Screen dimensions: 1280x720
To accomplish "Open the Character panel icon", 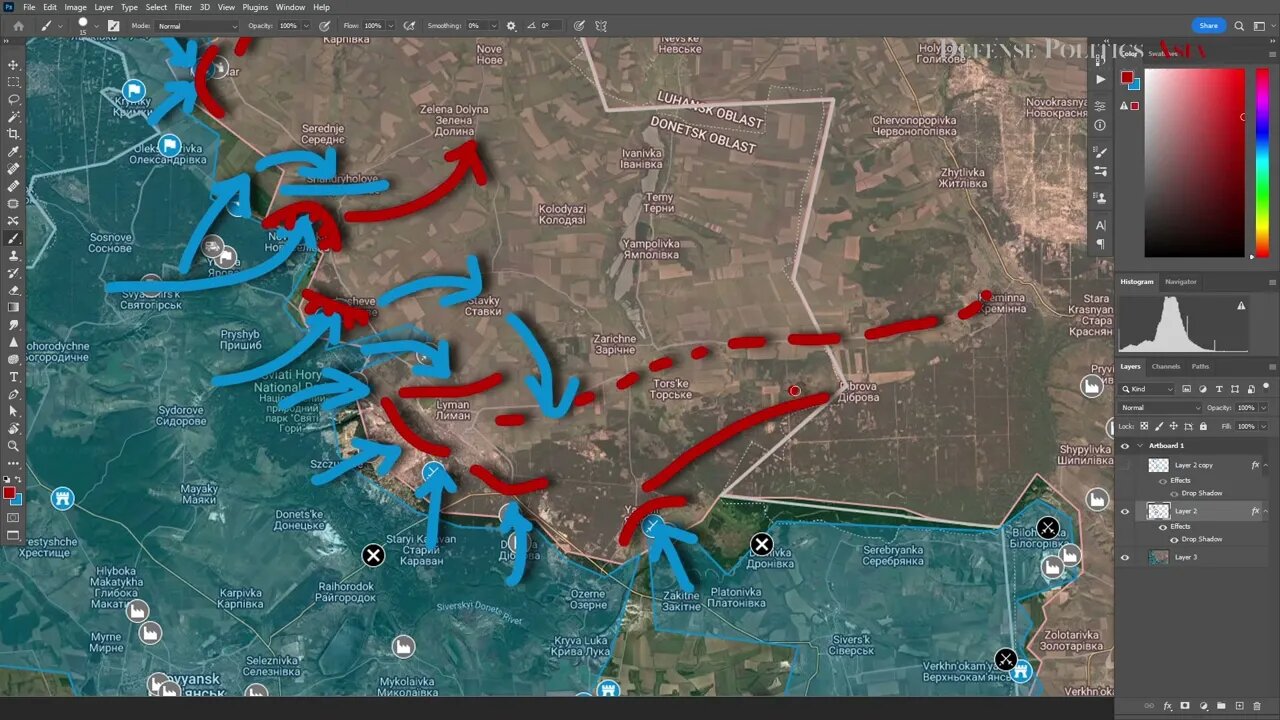I will pyautogui.click(x=1100, y=226).
